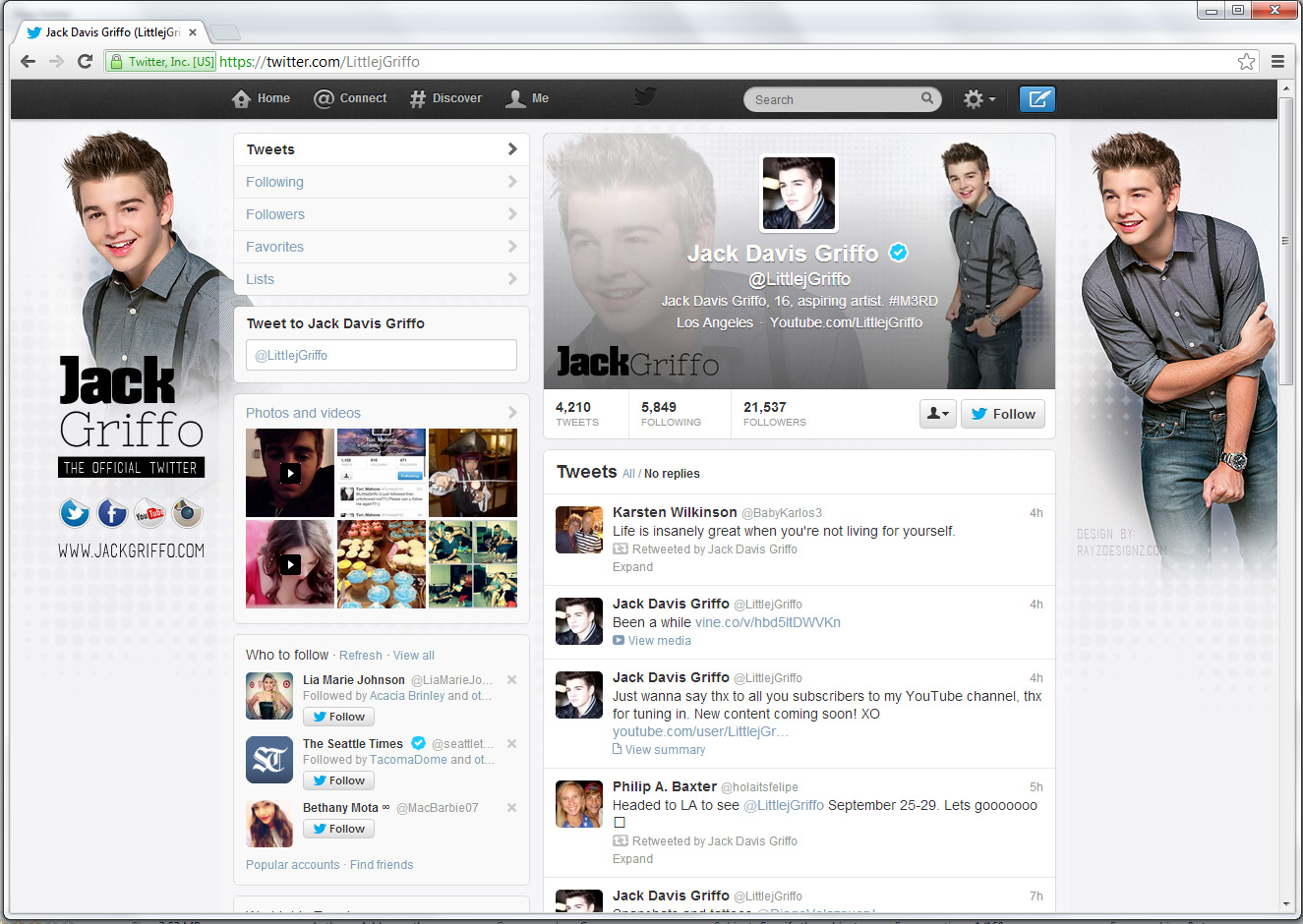Click the Twitter bird logo in navbar
This screenshot has height=924, width=1303.
pos(645,97)
